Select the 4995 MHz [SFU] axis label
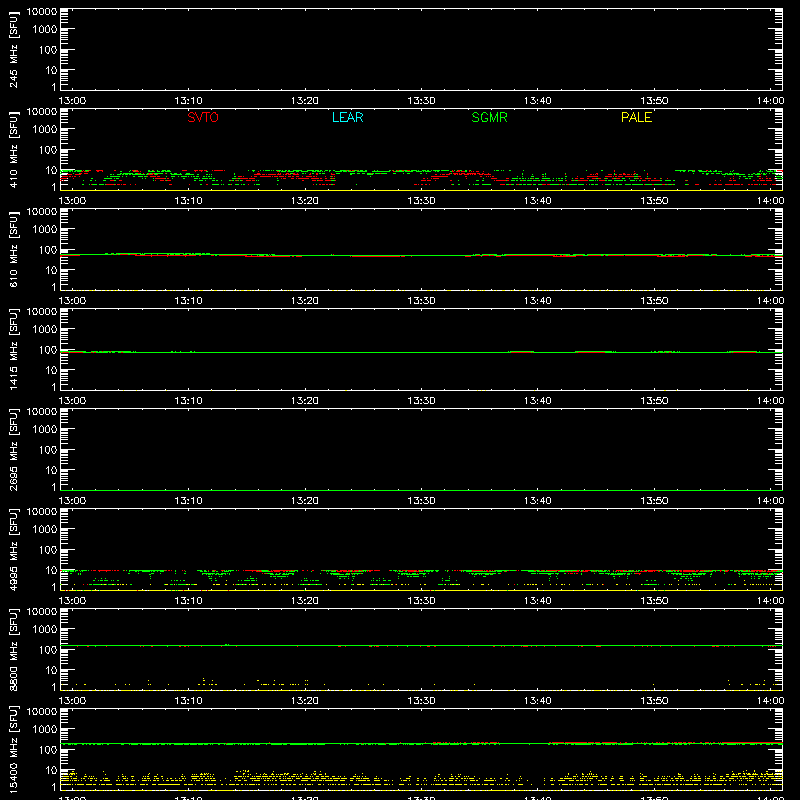 point(14,549)
